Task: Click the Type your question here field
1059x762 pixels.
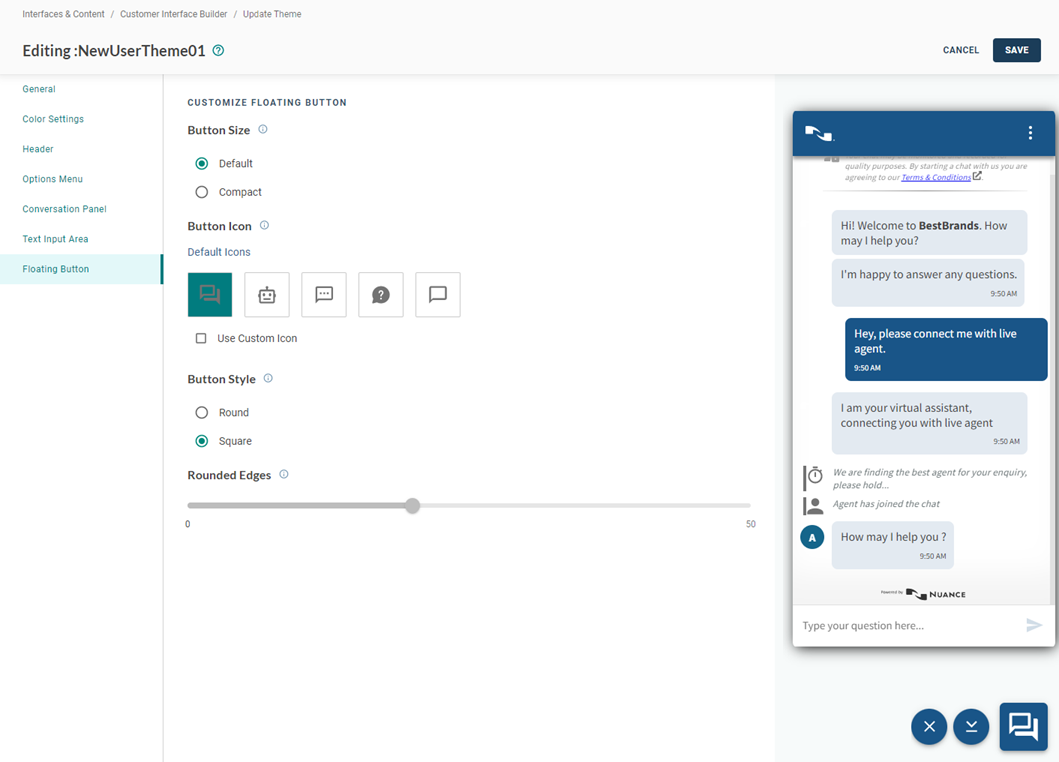Action: [905, 626]
